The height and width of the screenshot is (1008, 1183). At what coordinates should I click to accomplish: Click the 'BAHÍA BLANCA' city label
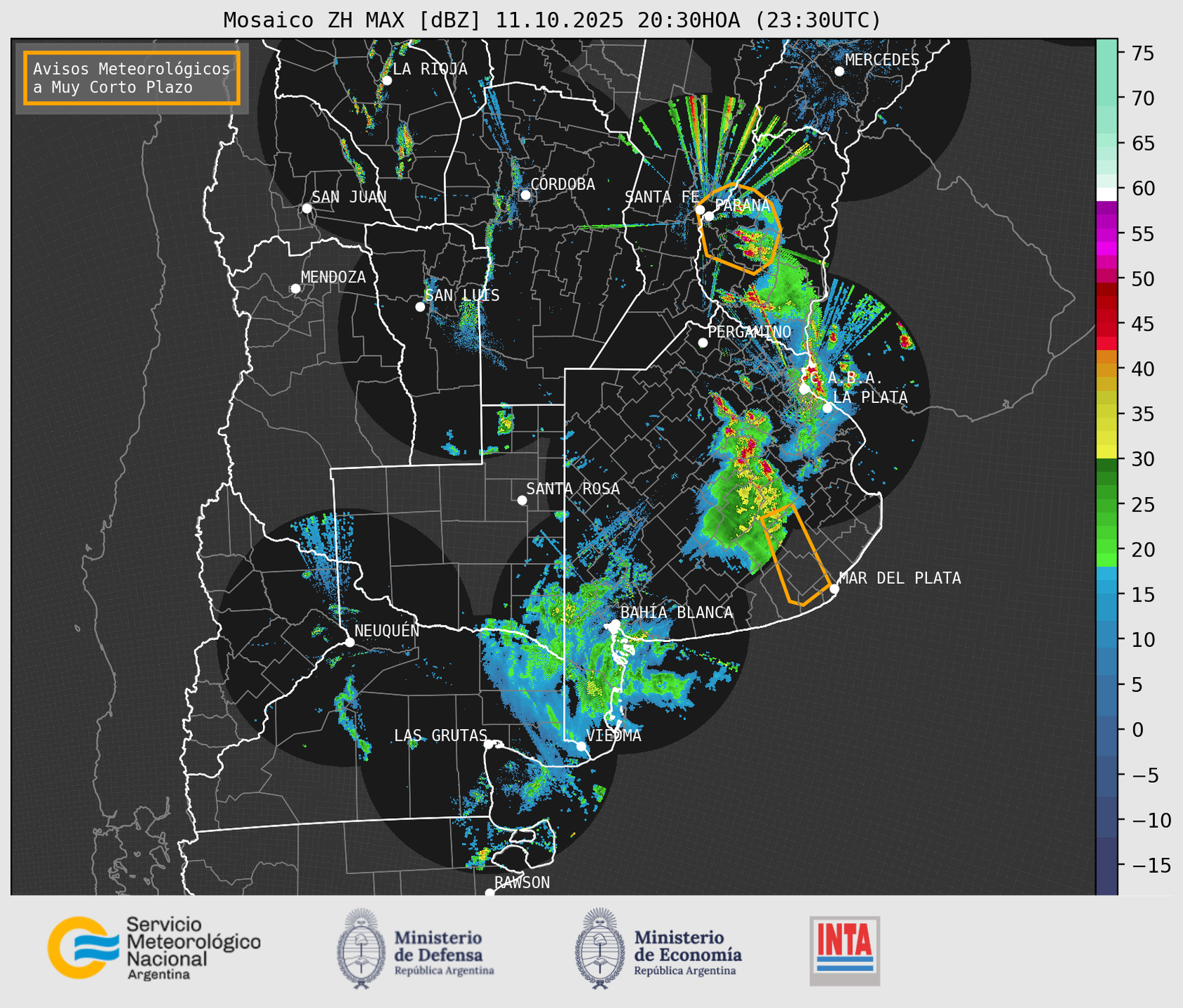click(677, 613)
